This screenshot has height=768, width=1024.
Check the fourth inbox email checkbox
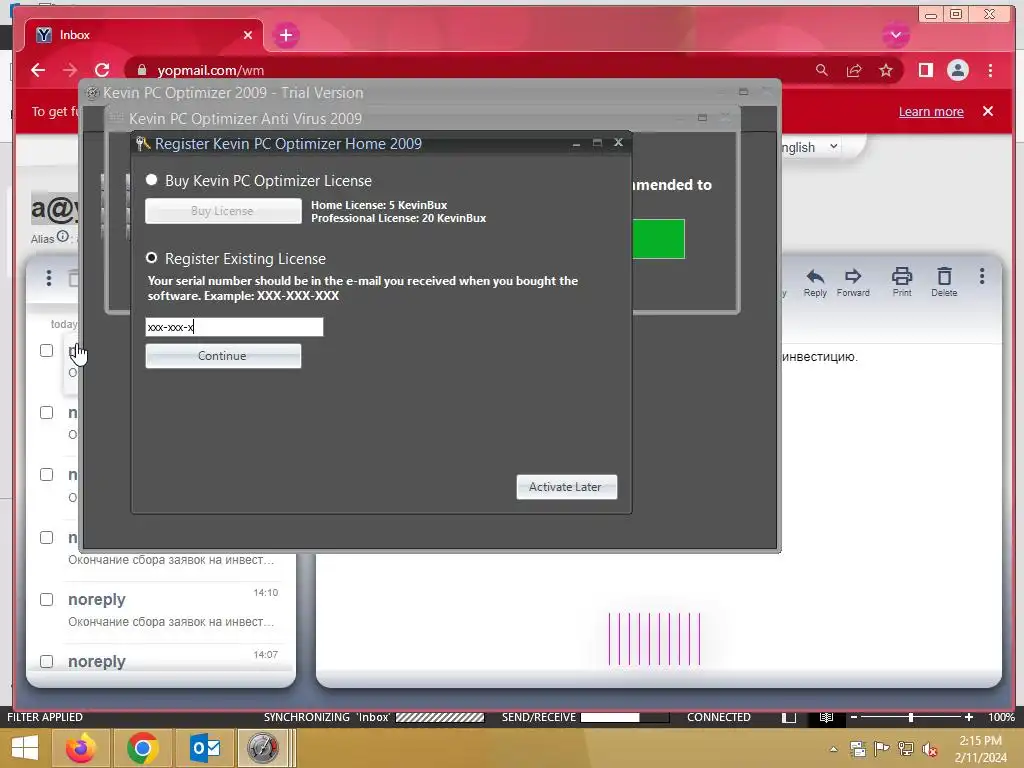click(46, 537)
